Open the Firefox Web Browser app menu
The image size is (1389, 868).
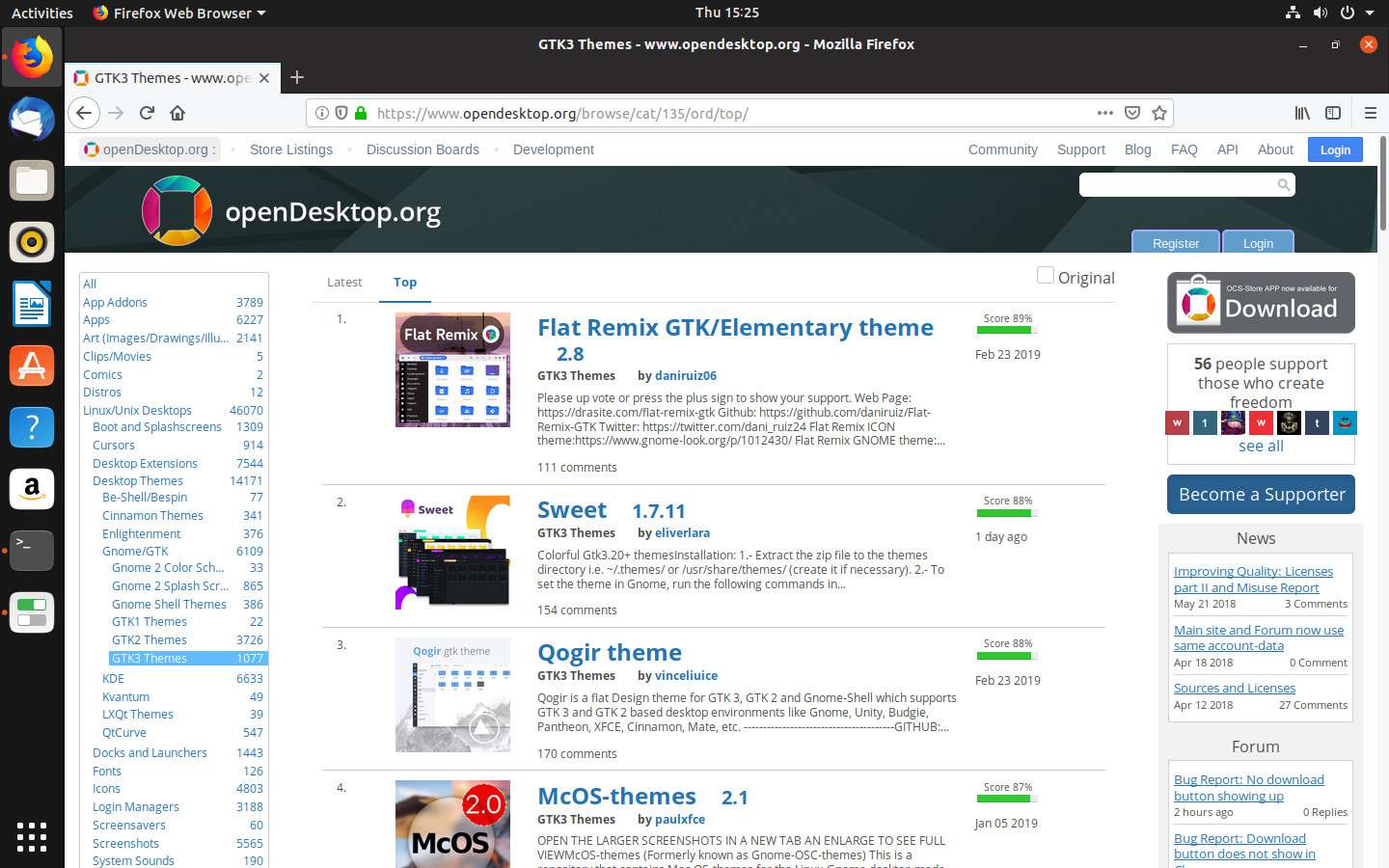pos(179,13)
